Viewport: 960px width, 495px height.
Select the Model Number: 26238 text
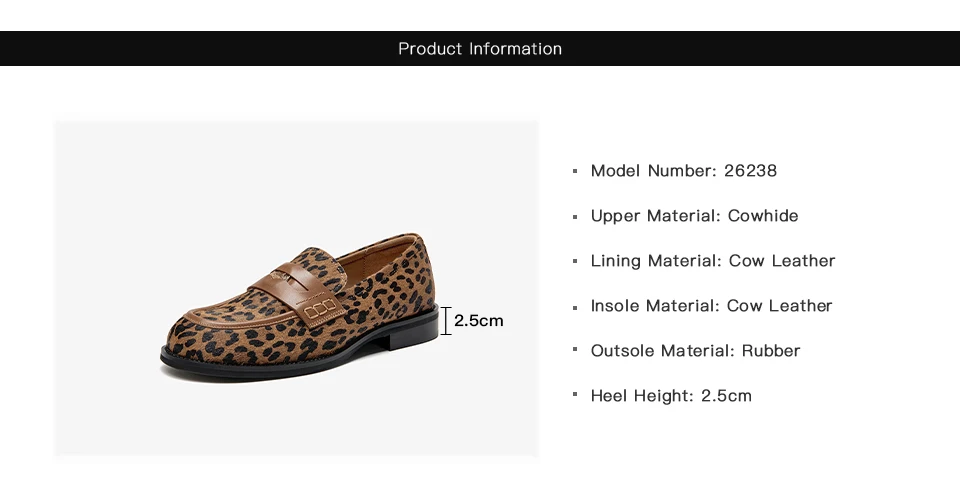(x=683, y=171)
